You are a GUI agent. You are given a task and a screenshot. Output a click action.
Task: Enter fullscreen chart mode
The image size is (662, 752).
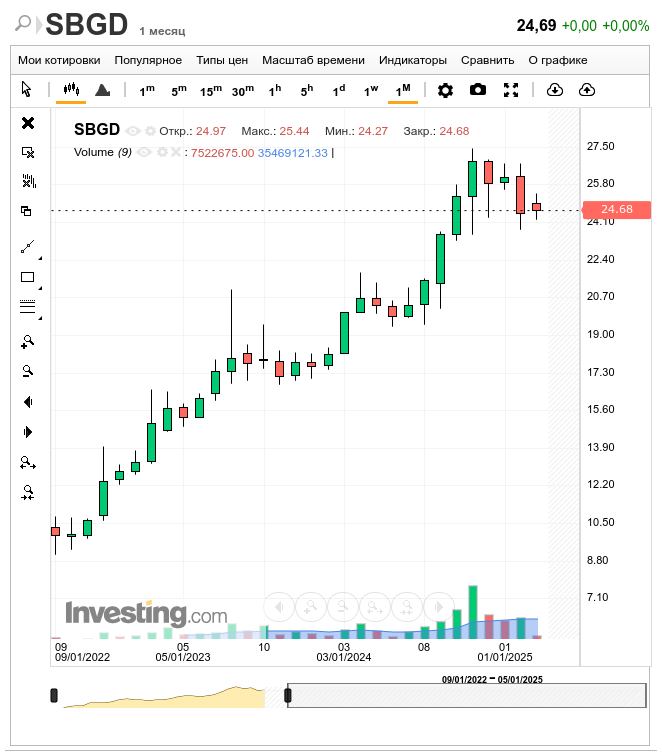511,90
